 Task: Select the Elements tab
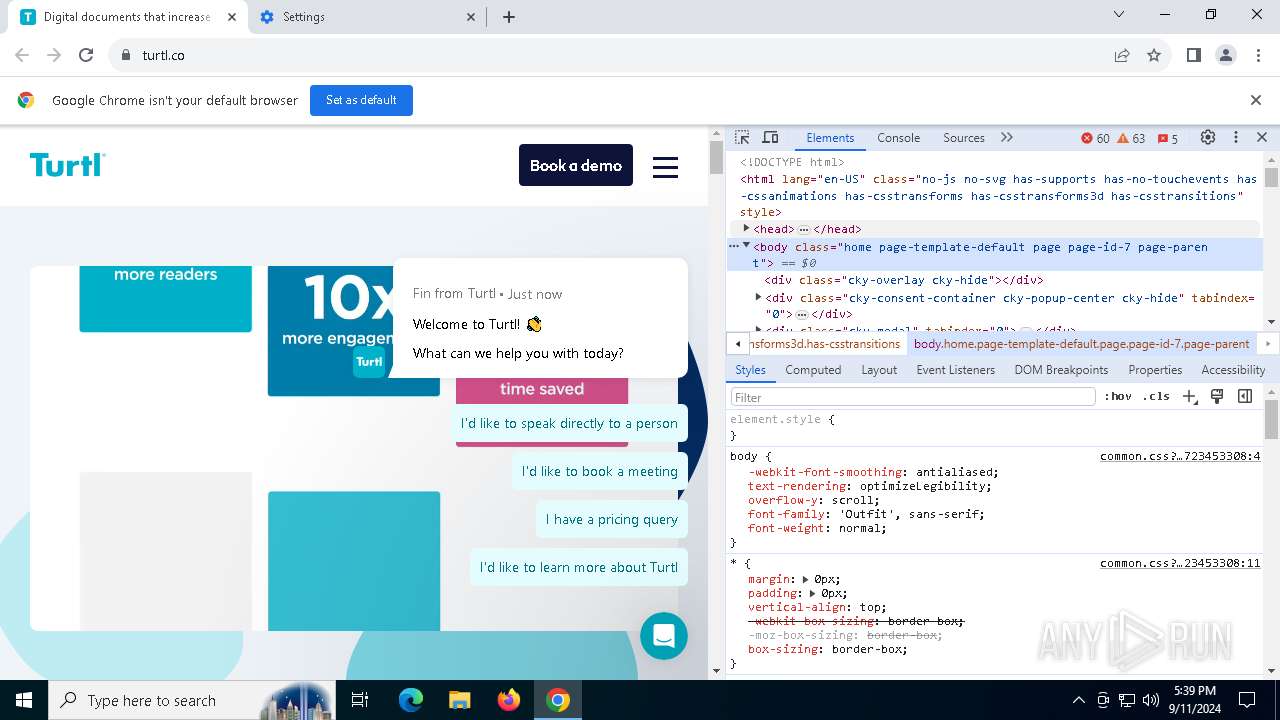tap(830, 138)
